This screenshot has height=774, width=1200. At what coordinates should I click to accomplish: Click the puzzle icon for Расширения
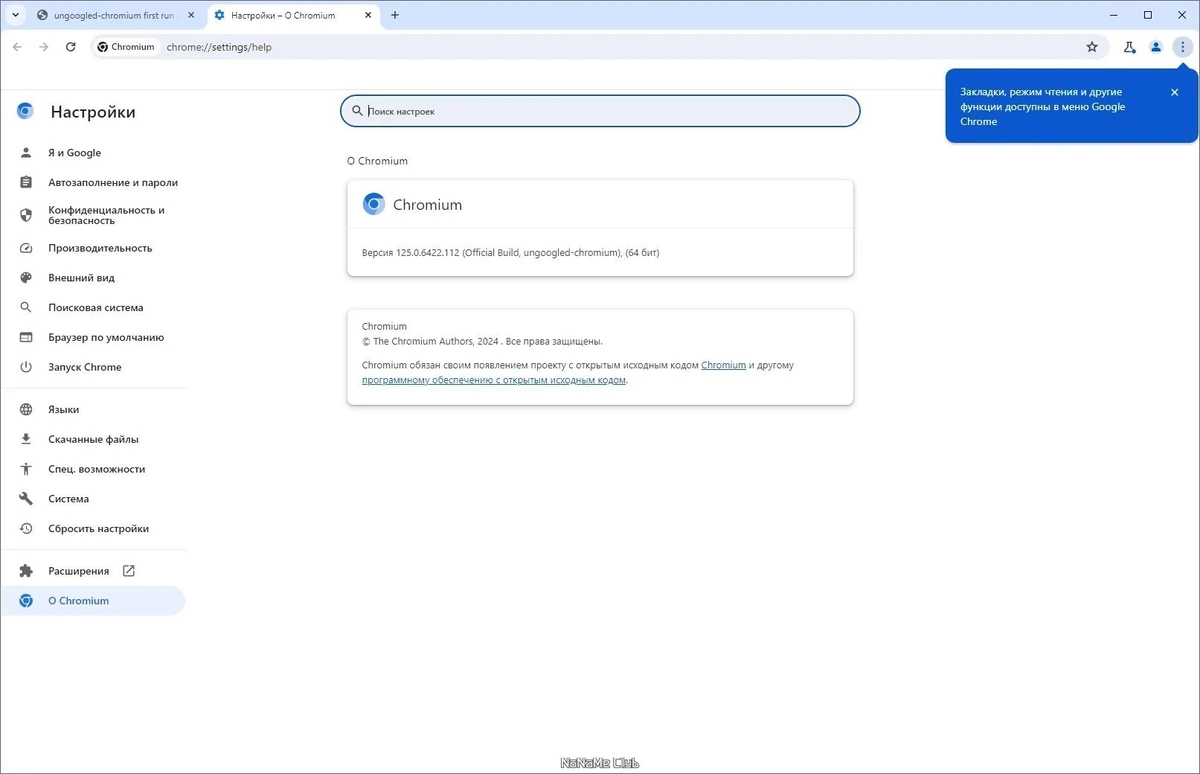point(26,571)
